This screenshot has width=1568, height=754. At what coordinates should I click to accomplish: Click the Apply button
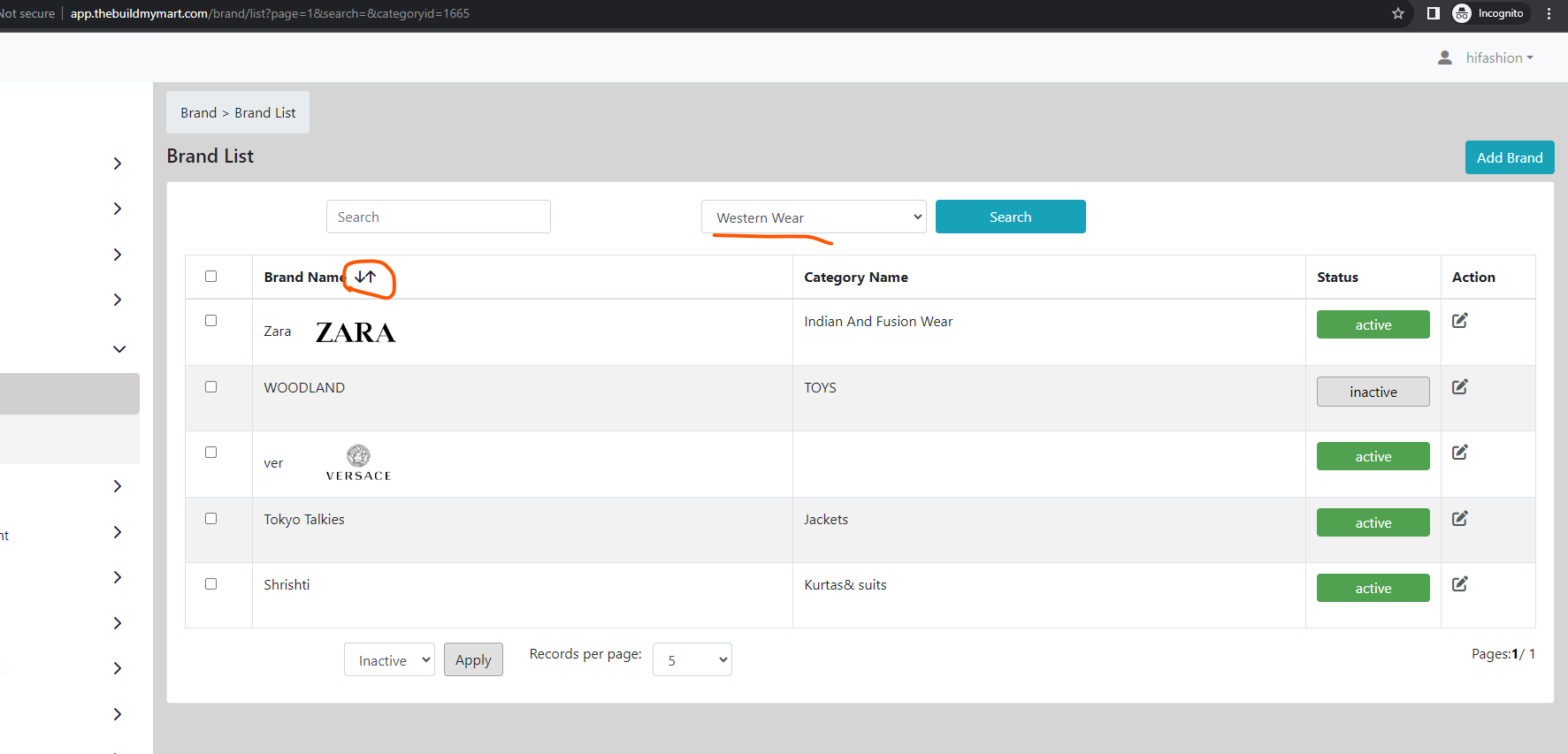(x=473, y=659)
